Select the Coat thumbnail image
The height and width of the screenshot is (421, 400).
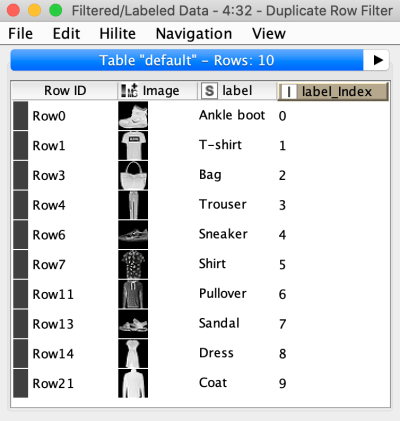(133, 383)
